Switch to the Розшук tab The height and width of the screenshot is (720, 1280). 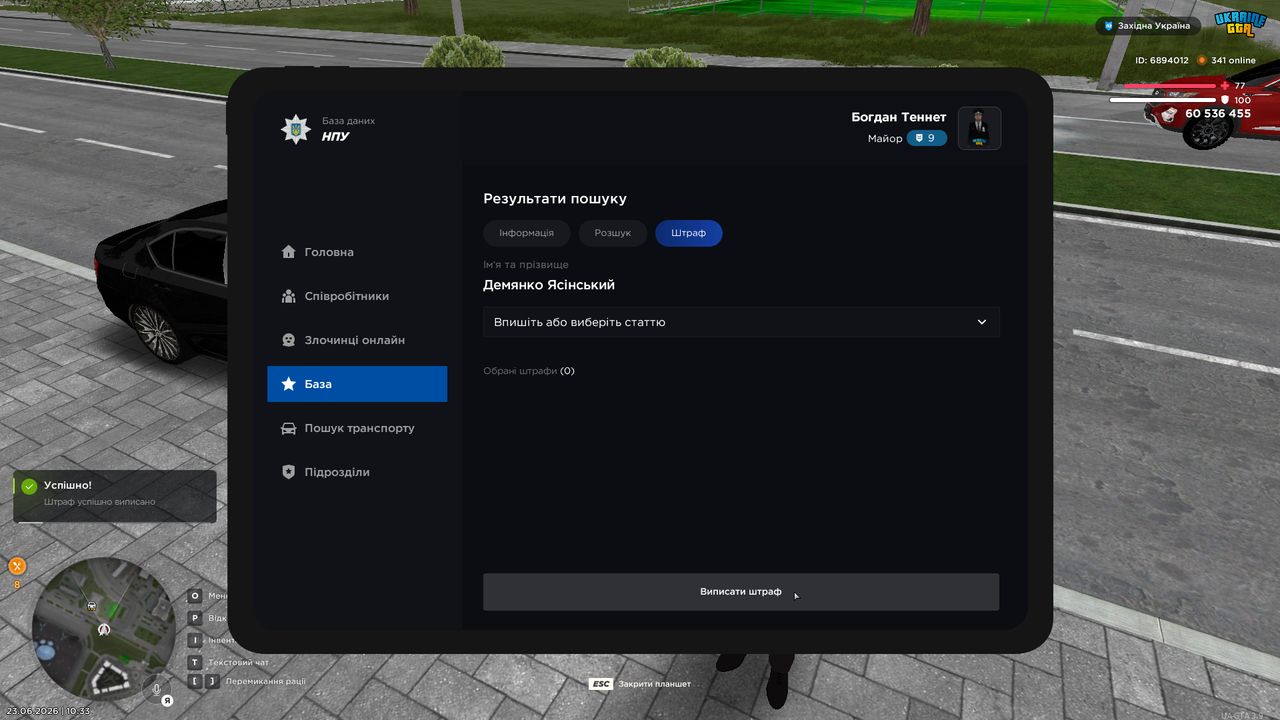point(613,233)
